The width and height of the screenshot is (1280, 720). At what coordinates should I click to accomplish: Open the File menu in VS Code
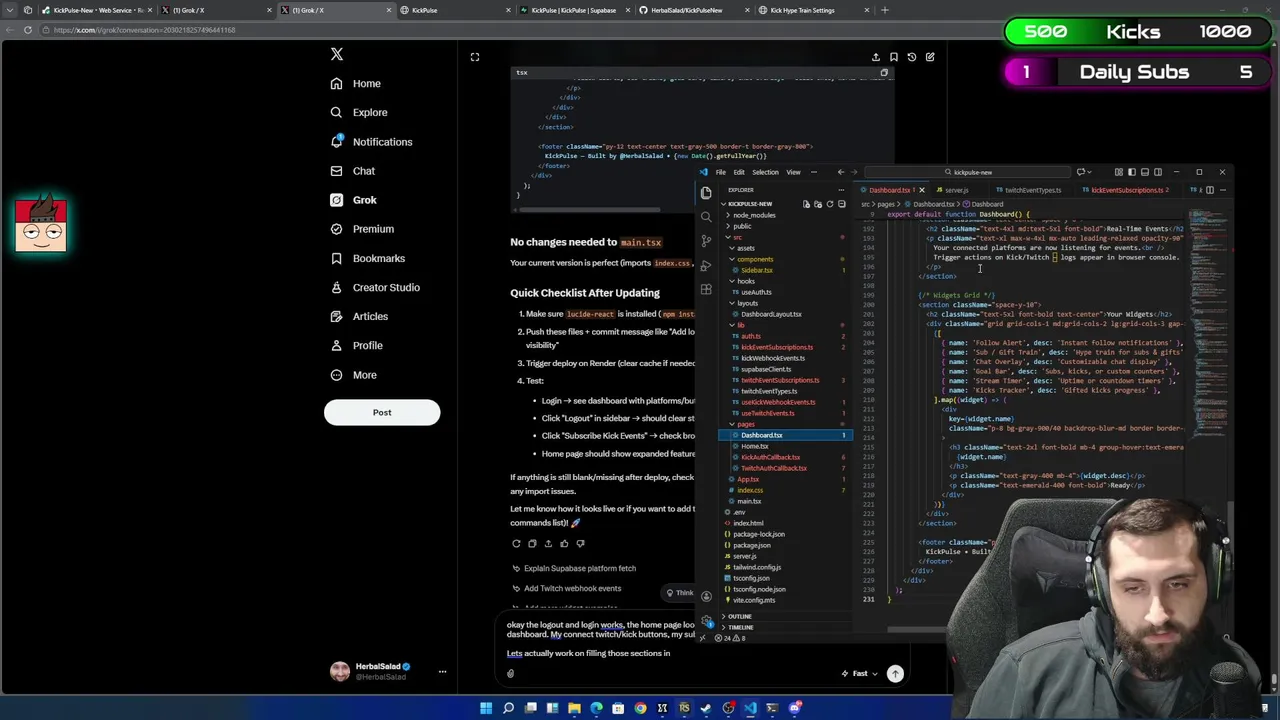click(x=720, y=172)
